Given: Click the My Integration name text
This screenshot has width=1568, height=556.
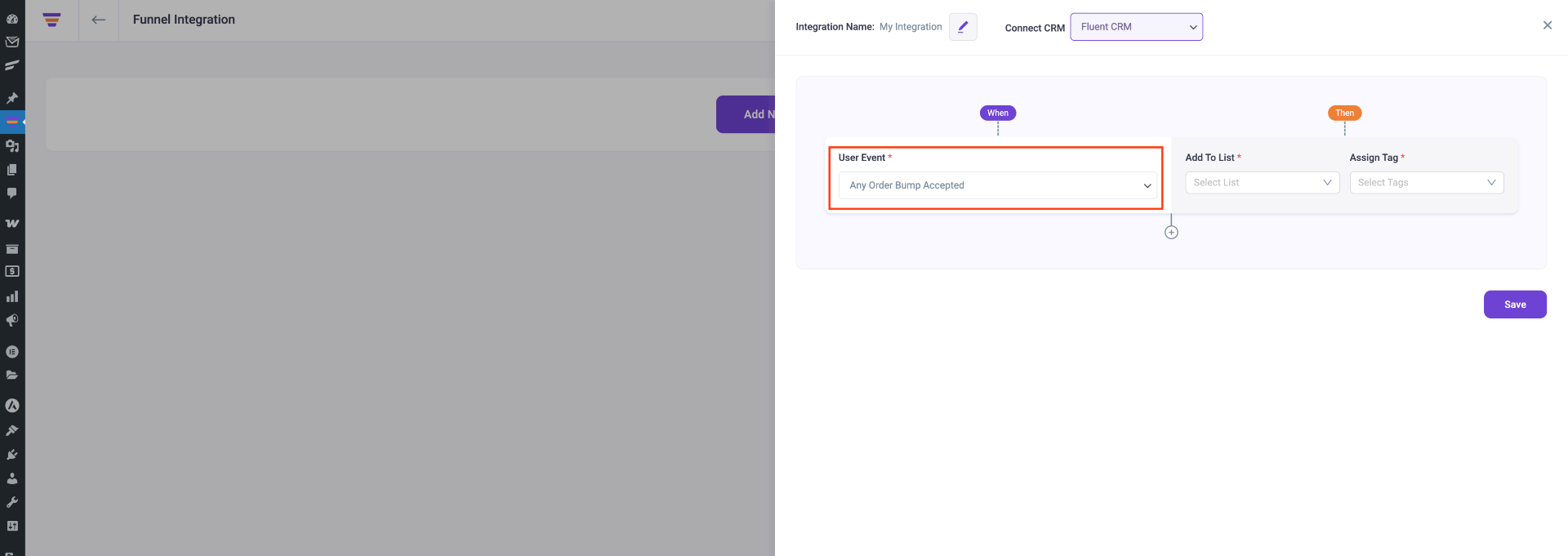Looking at the screenshot, I should tap(910, 27).
